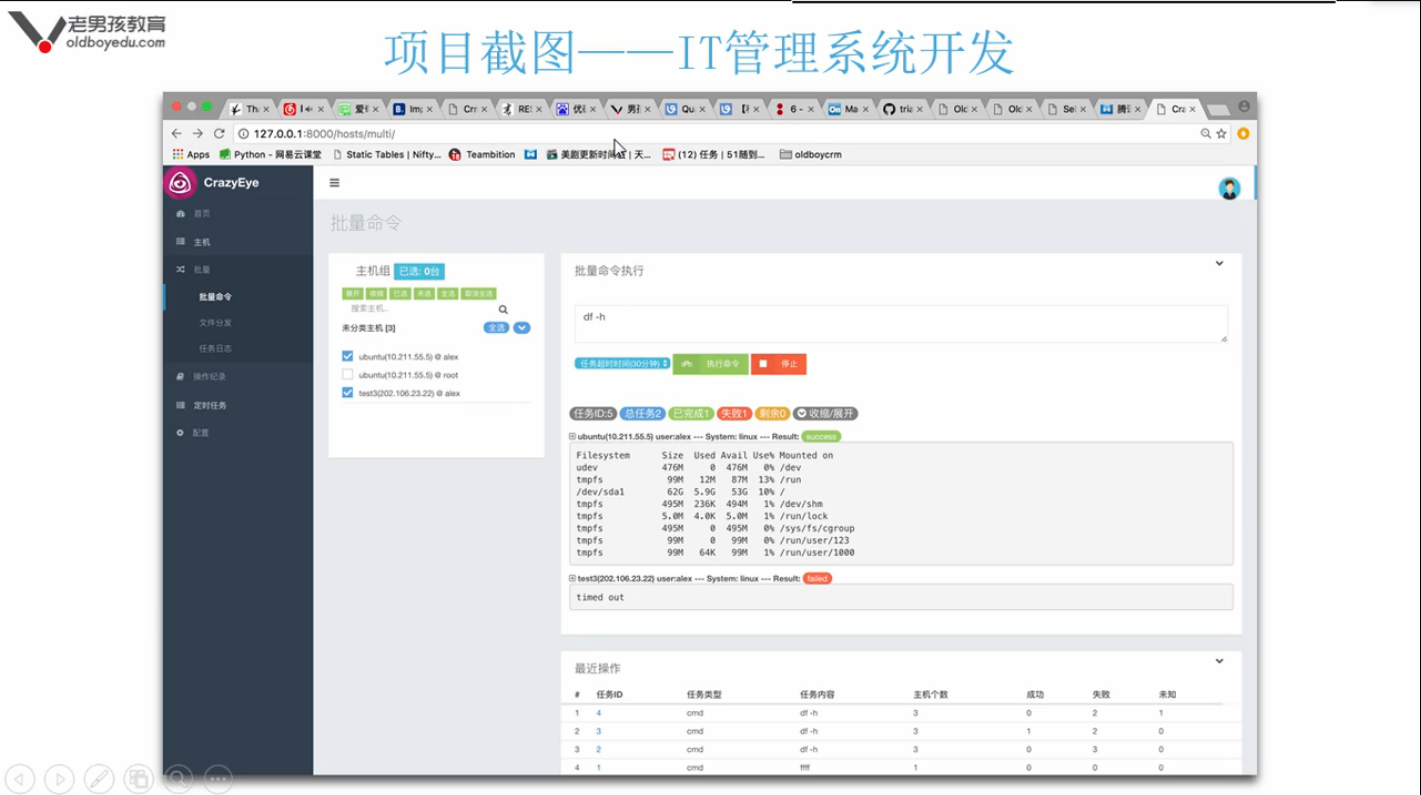
Task: Open task ID 3 link in recent operations
Action: pyautogui.click(x=599, y=731)
